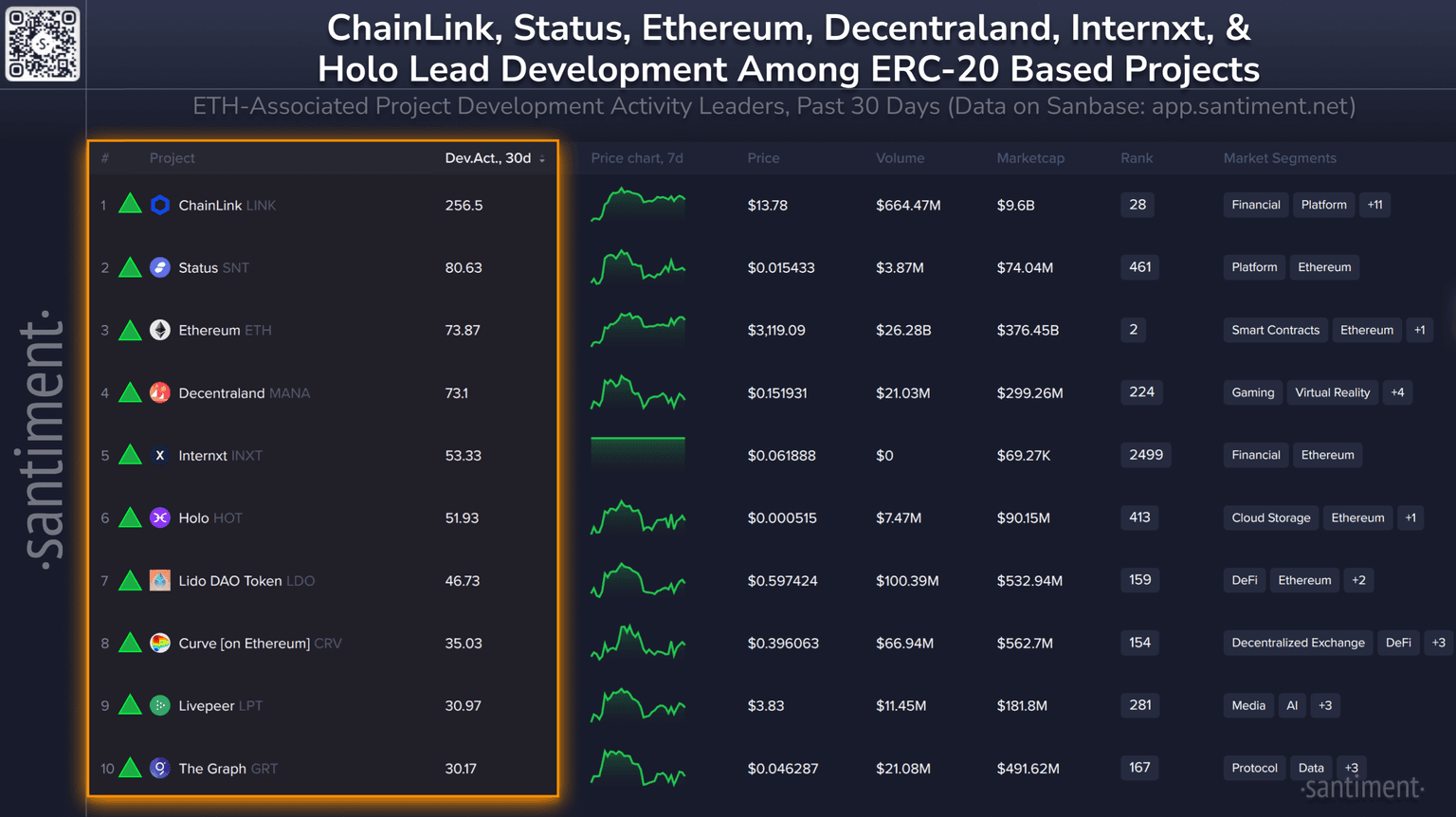Click the Livepeer green logo icon

click(x=160, y=705)
